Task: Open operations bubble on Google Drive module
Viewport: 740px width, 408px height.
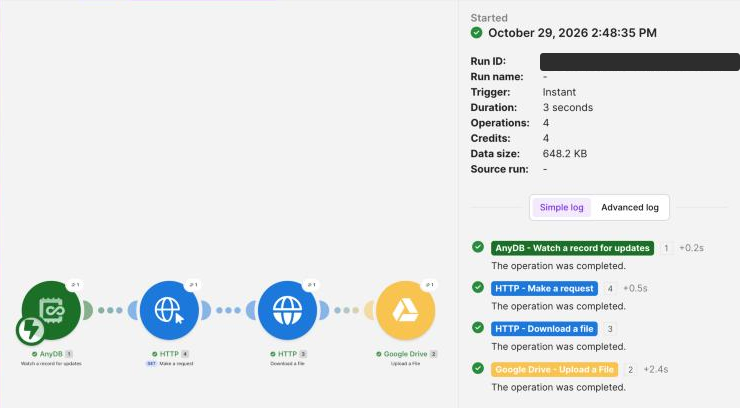Action: pyautogui.click(x=429, y=284)
